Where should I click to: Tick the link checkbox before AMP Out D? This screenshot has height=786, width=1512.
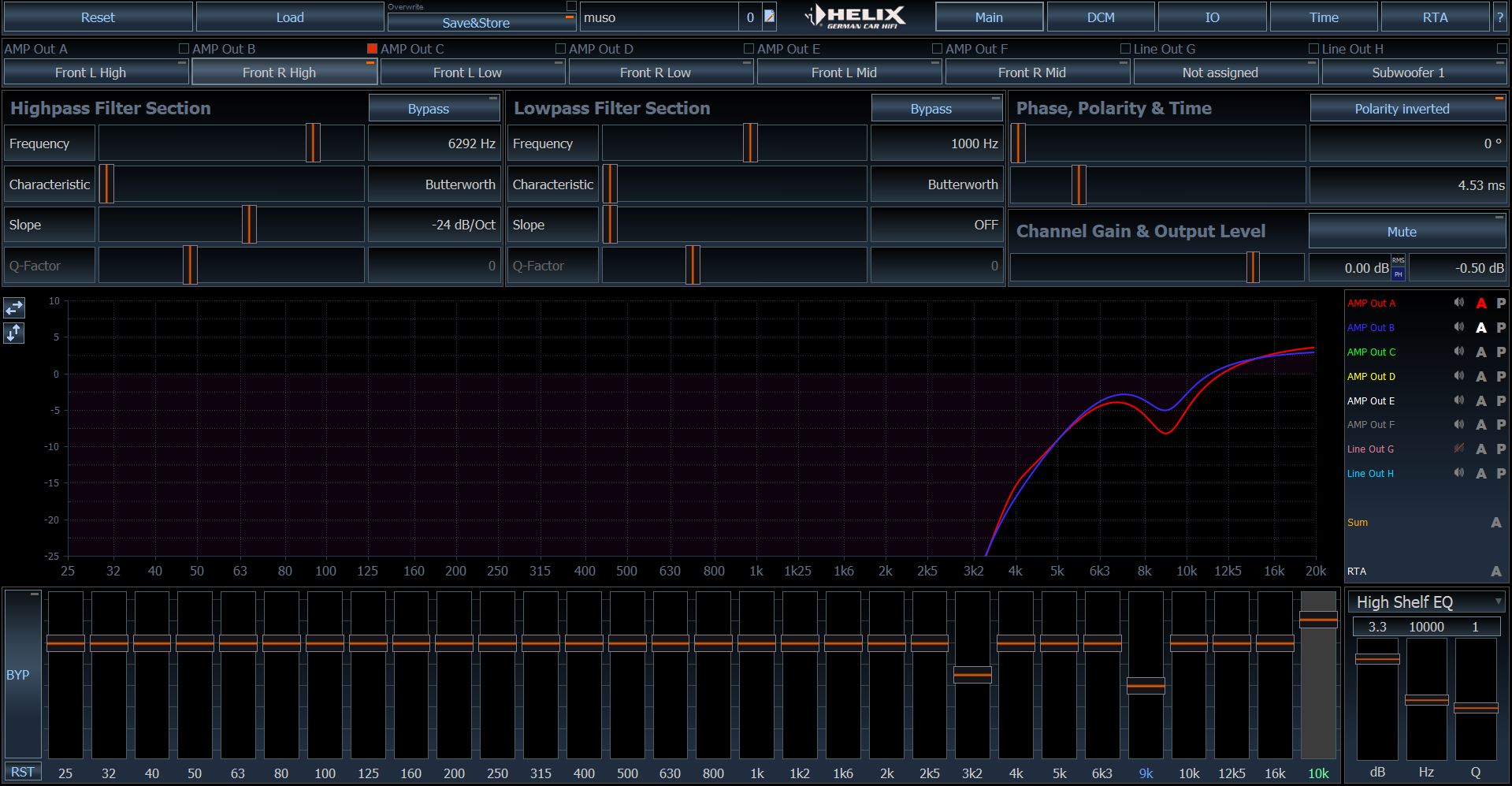560,49
